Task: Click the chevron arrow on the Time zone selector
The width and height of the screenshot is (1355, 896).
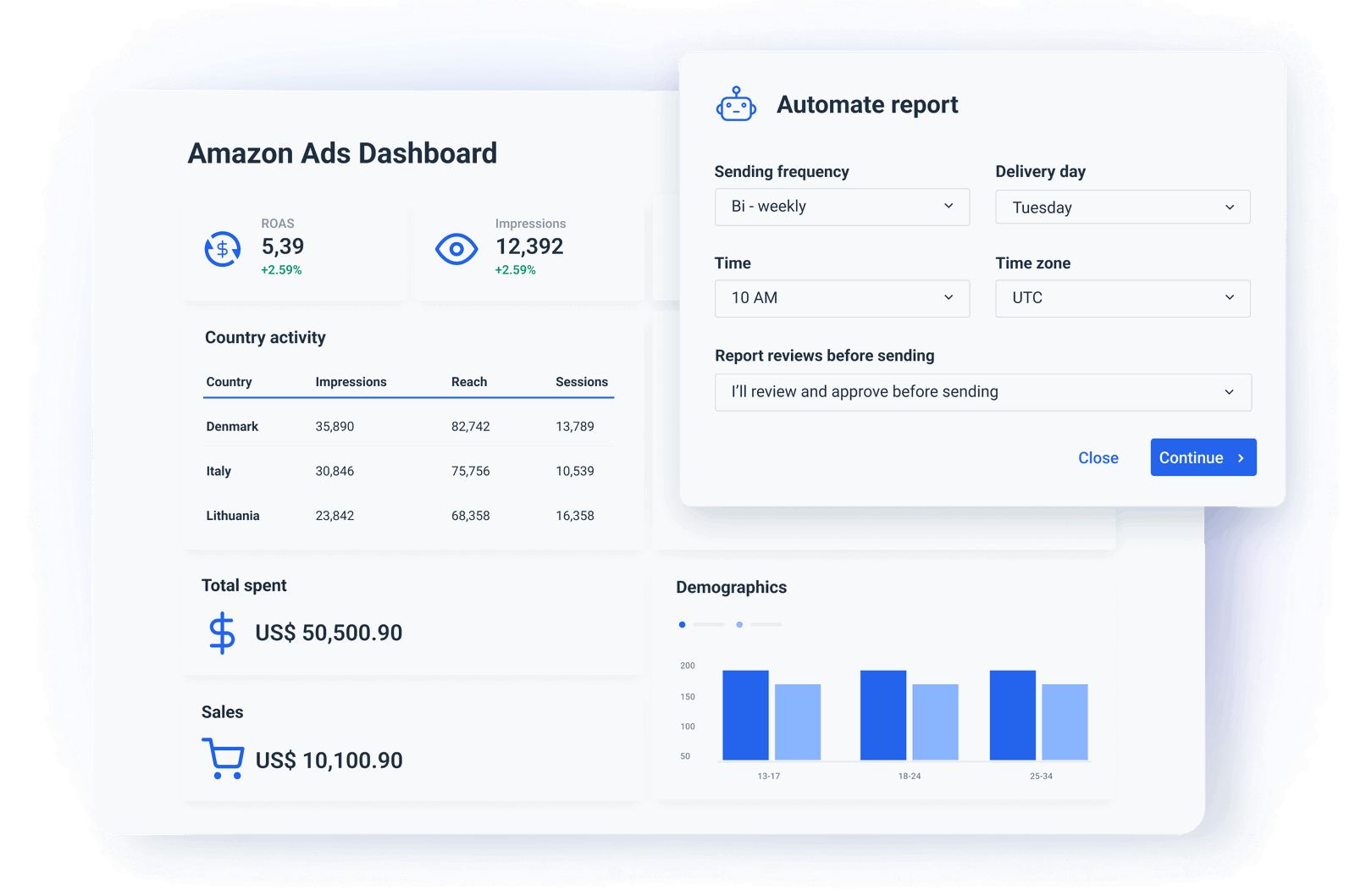Action: click(x=1231, y=298)
